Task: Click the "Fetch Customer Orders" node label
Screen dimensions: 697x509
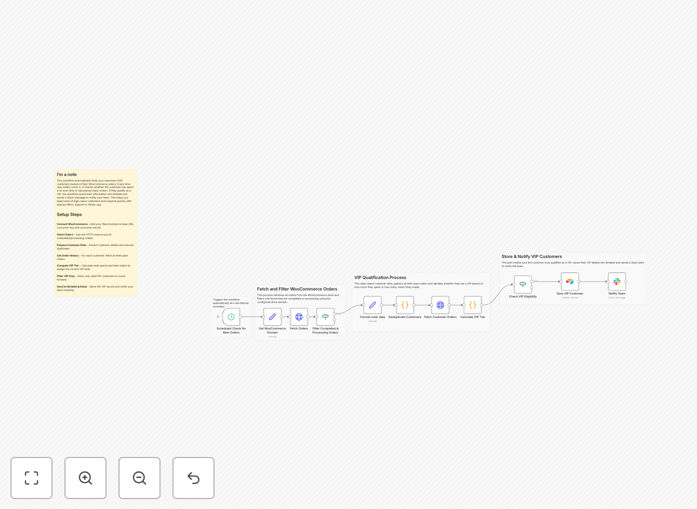Action: tap(440, 317)
